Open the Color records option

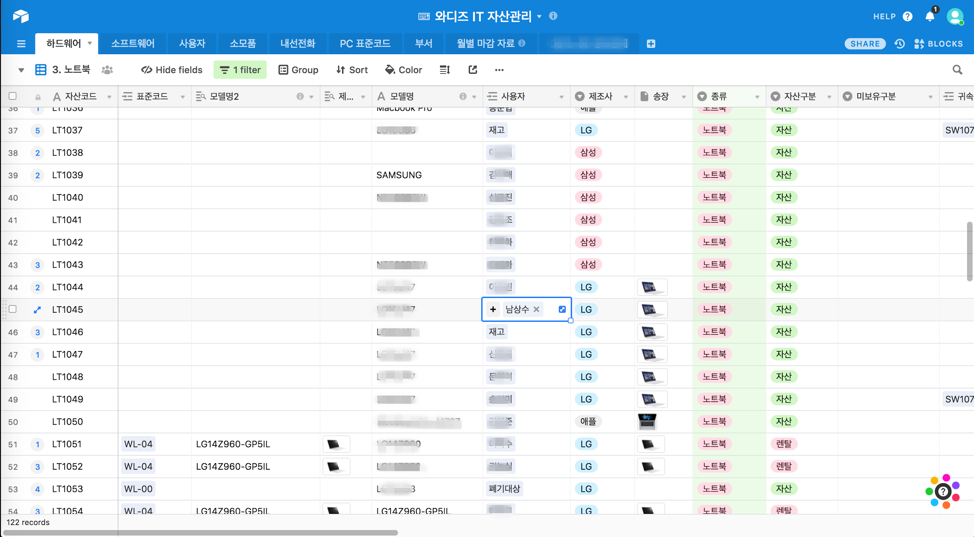(404, 70)
